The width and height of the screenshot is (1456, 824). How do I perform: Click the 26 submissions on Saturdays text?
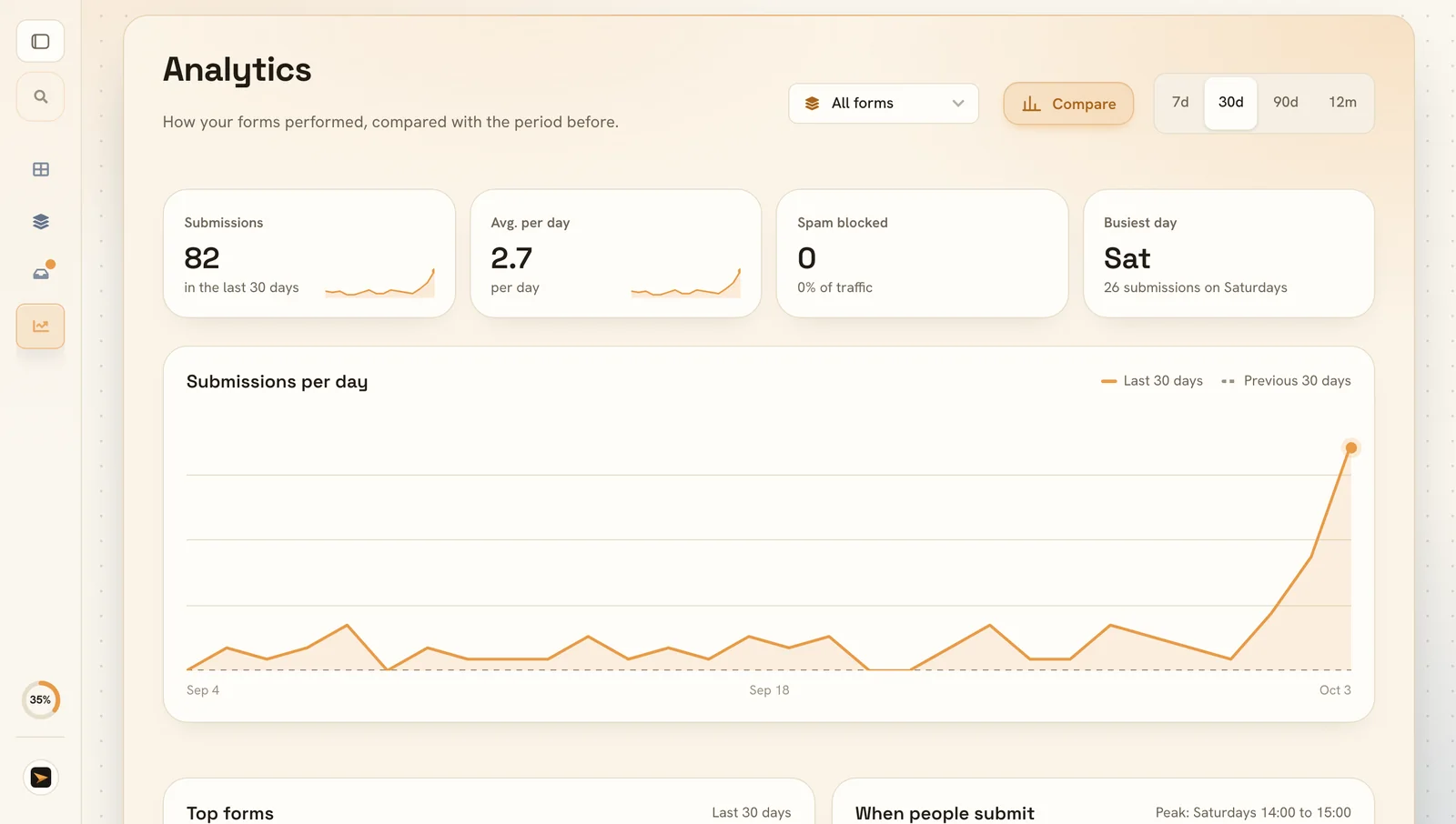click(1196, 287)
